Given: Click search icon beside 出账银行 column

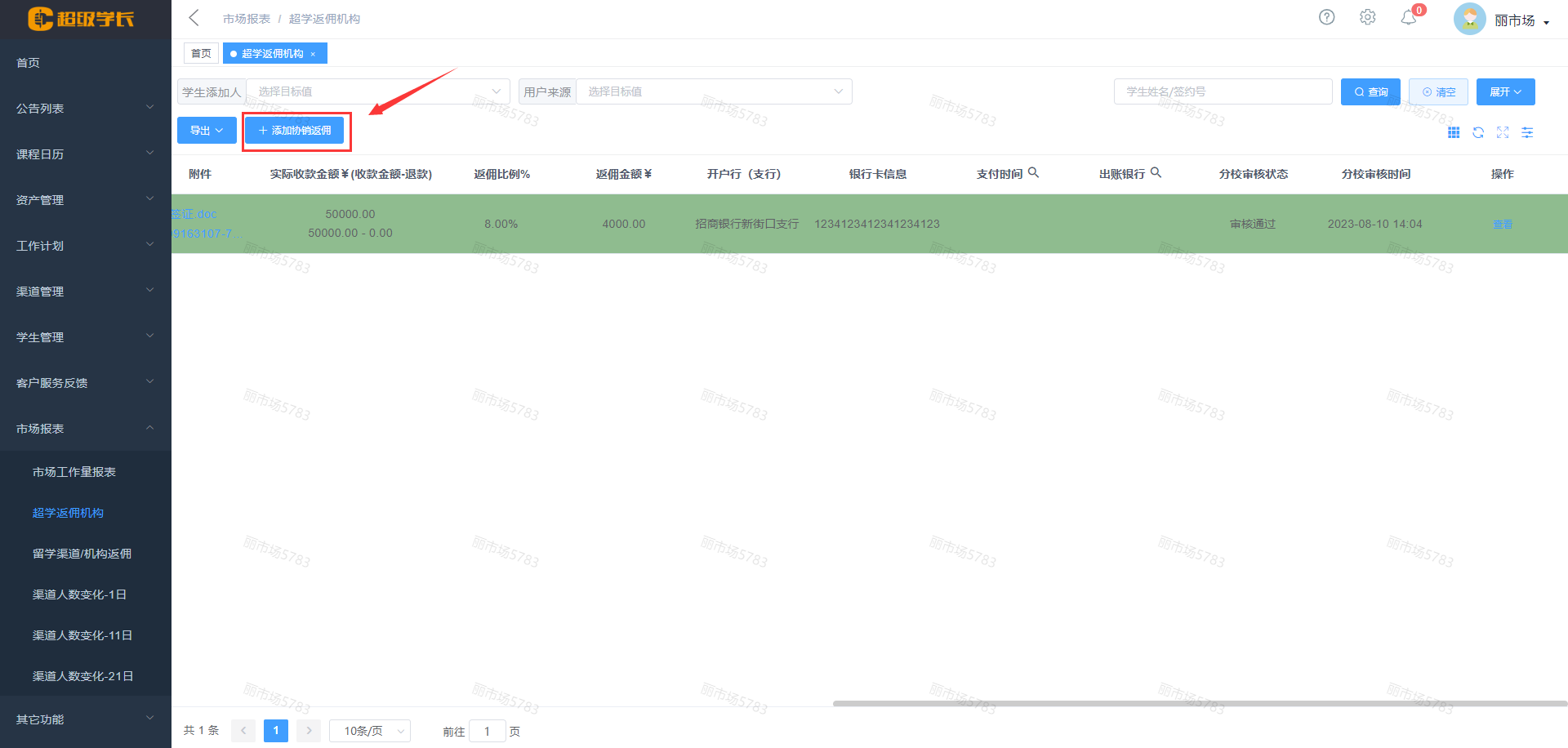Looking at the screenshot, I should (x=1156, y=172).
